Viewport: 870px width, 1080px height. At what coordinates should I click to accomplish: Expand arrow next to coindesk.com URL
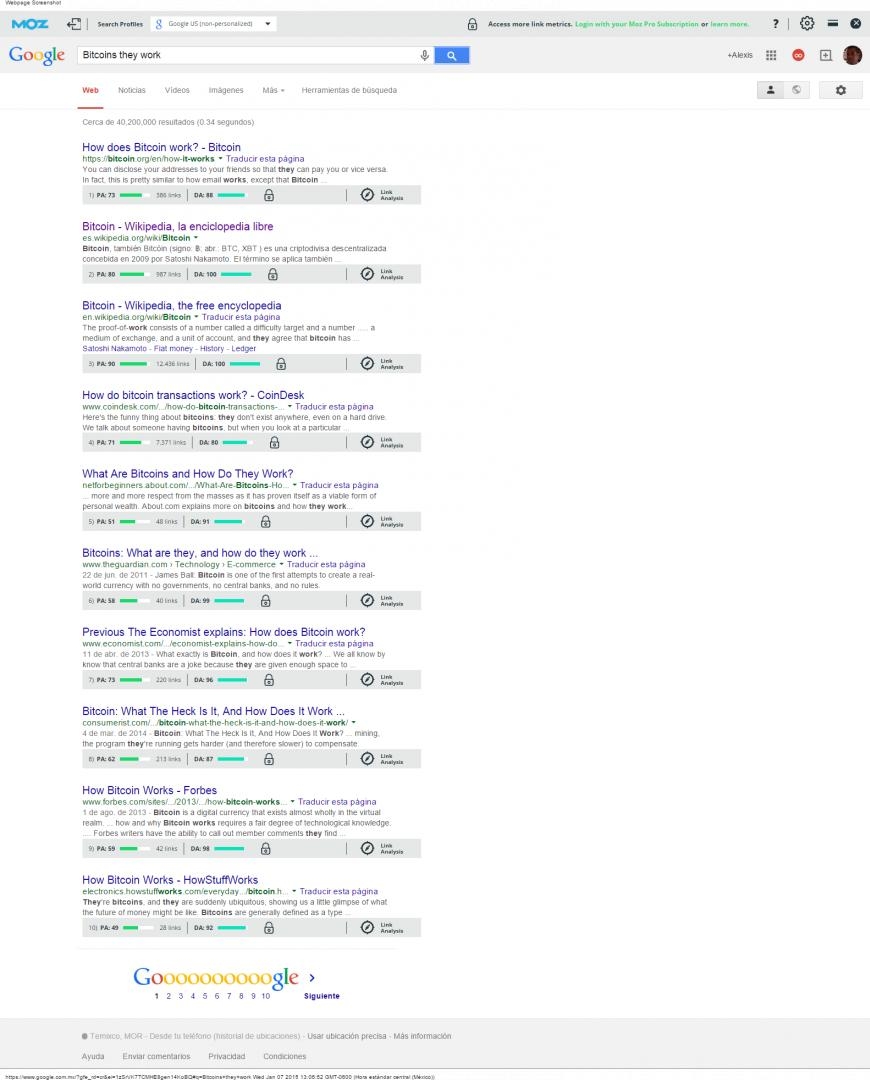pos(289,407)
